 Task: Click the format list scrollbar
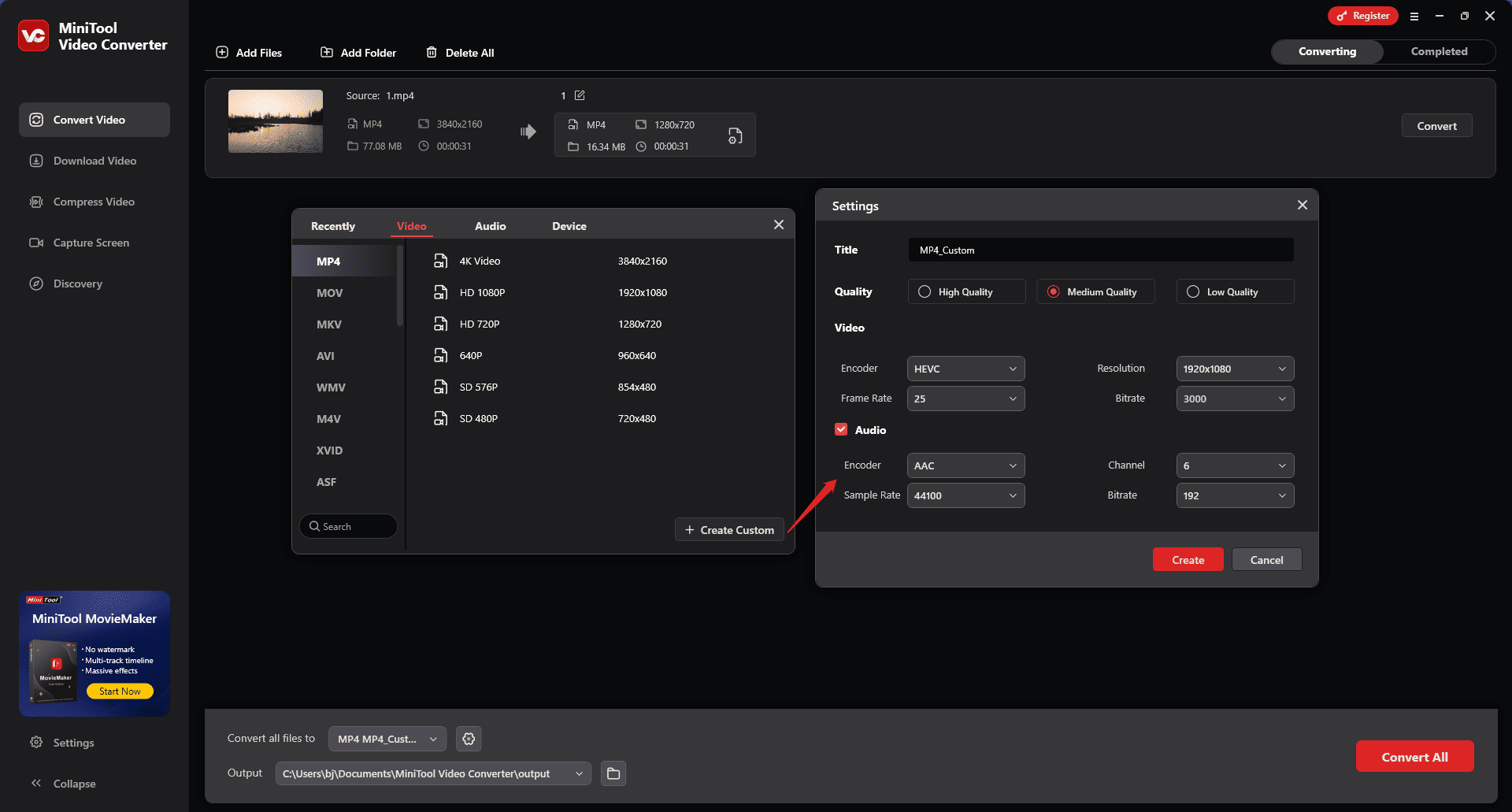[400, 285]
